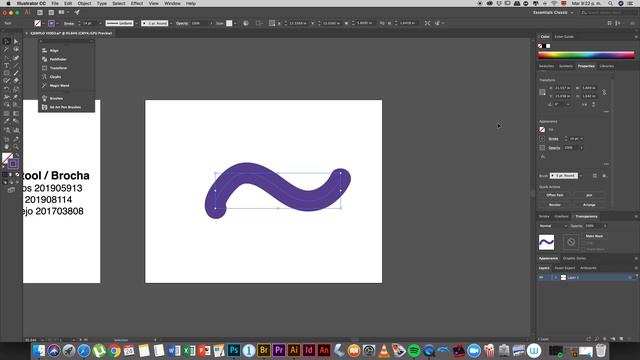Click the fill/stroke swap indicator in toolbar
The image size is (640, 360).
[x=16, y=155]
